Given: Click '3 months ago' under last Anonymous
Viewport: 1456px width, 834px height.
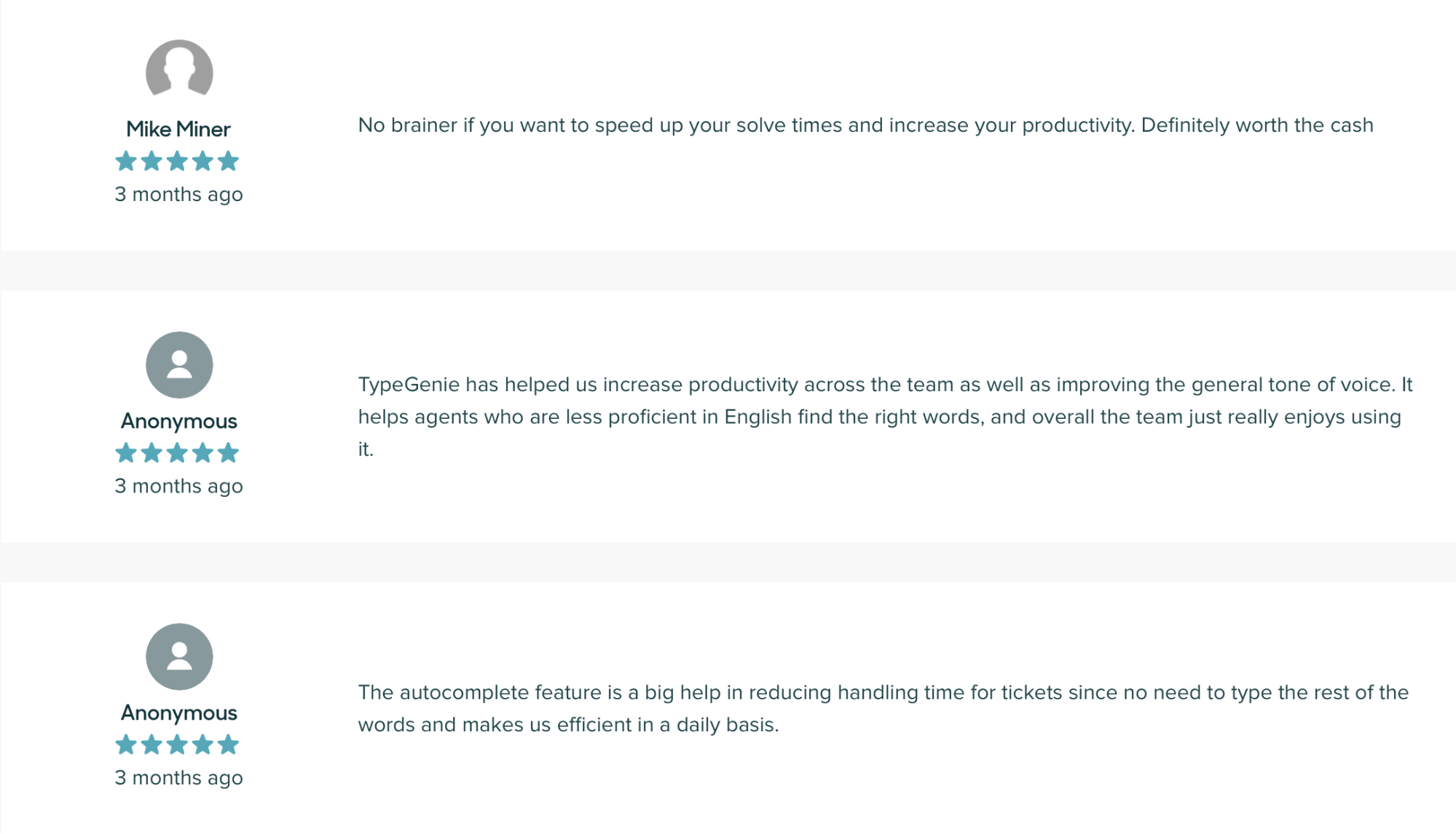Looking at the screenshot, I should [x=178, y=778].
